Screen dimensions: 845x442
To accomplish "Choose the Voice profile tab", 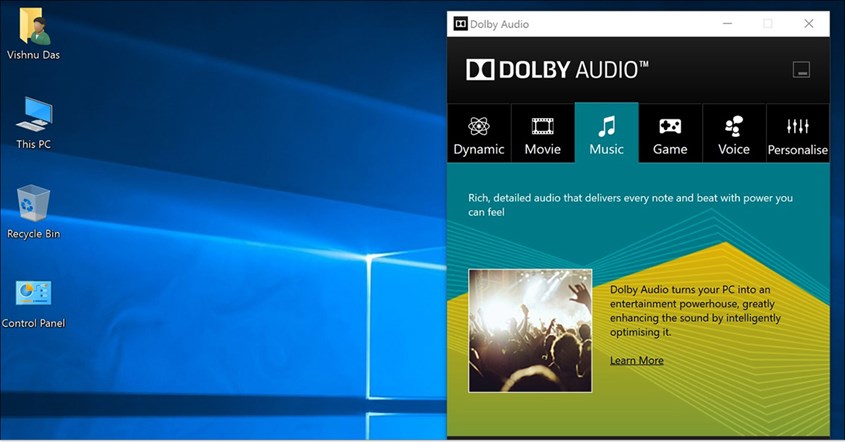I will pyautogui.click(x=733, y=134).
